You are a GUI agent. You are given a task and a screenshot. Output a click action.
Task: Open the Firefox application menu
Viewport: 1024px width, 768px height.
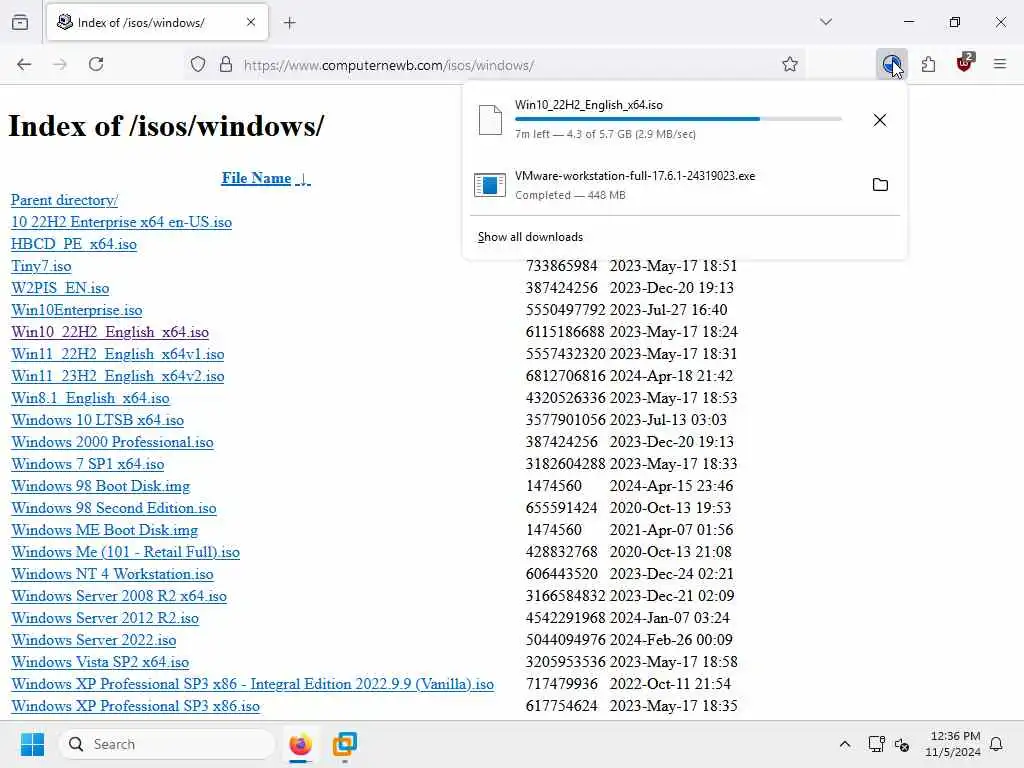point(1000,64)
